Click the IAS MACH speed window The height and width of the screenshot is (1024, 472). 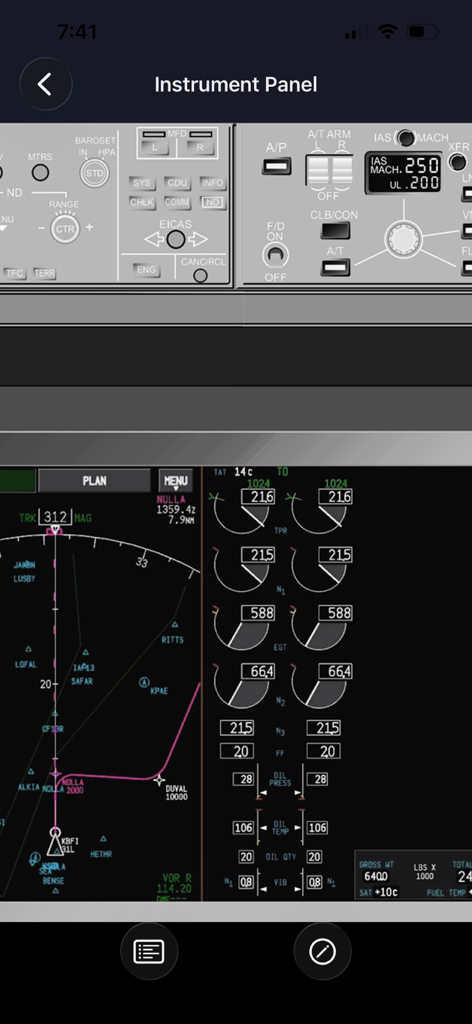[403, 174]
